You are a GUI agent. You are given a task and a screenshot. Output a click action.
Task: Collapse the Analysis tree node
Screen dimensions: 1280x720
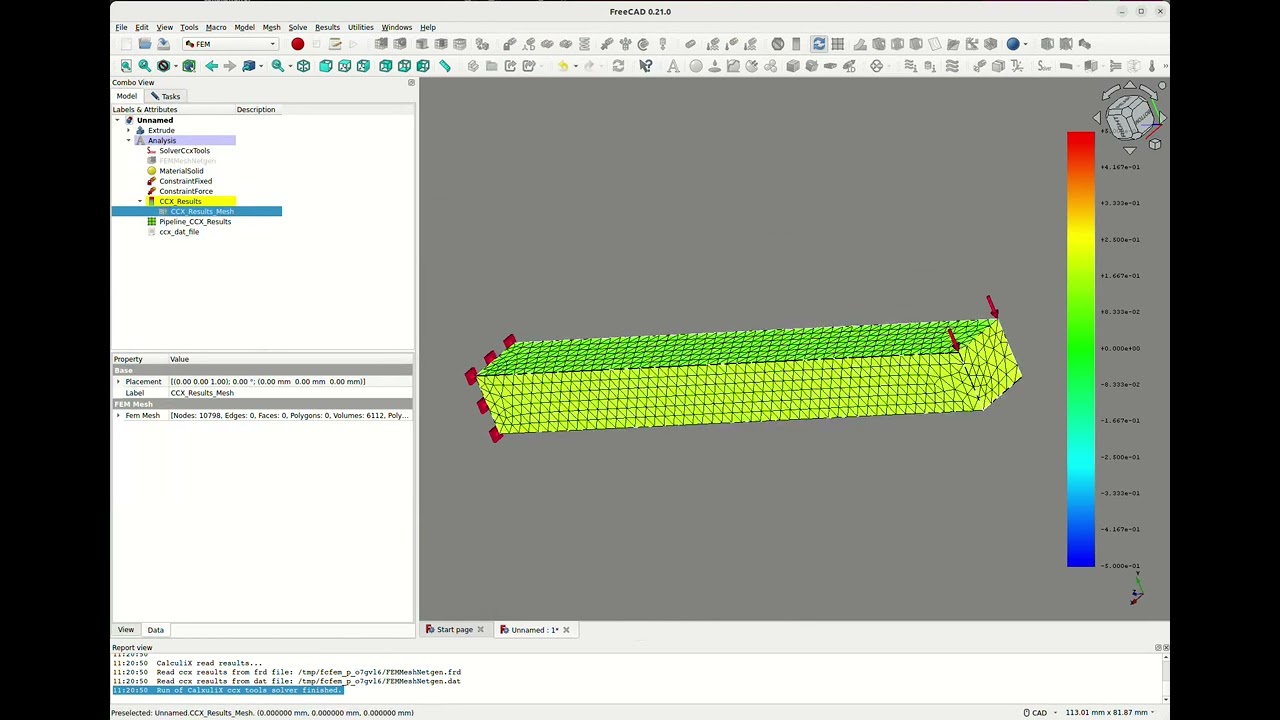pos(128,141)
